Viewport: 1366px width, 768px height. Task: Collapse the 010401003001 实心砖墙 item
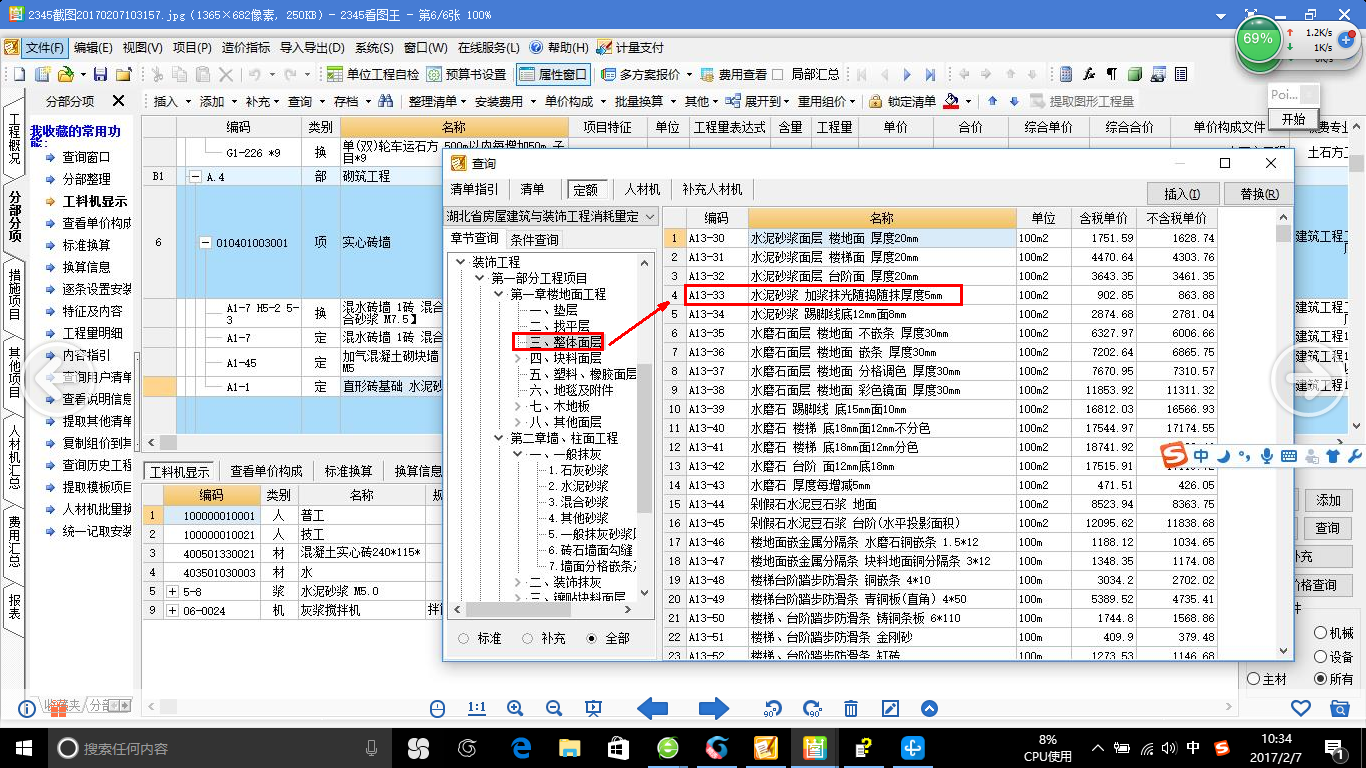click(x=206, y=243)
